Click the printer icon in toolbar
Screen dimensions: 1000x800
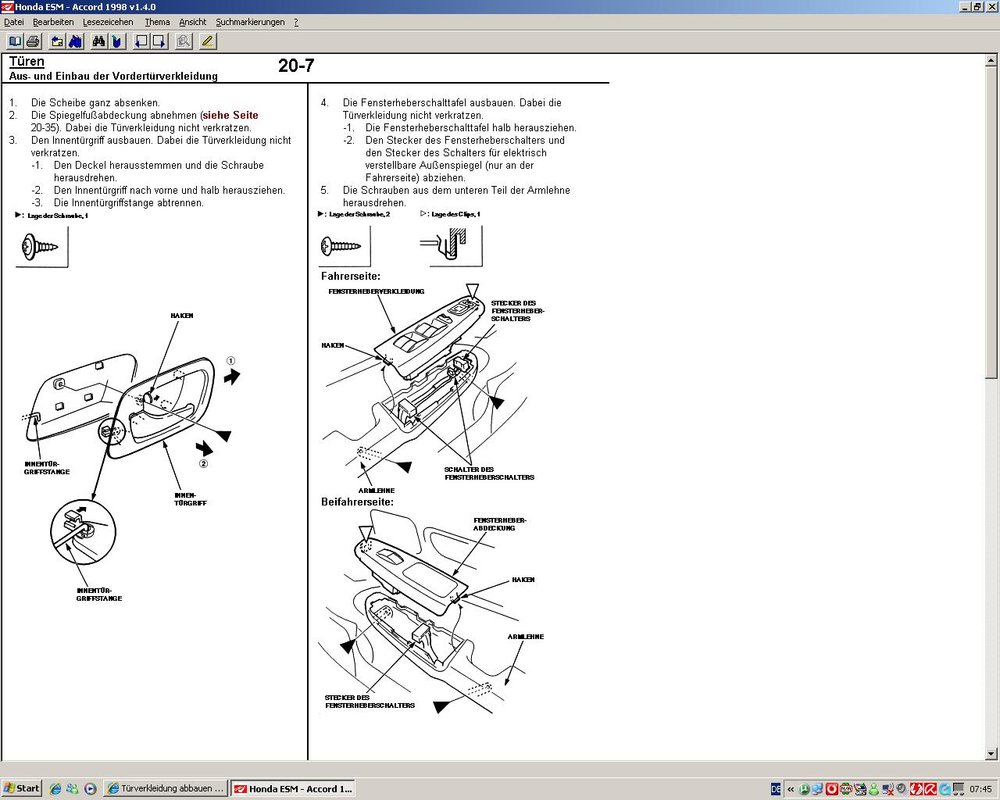click(x=33, y=41)
